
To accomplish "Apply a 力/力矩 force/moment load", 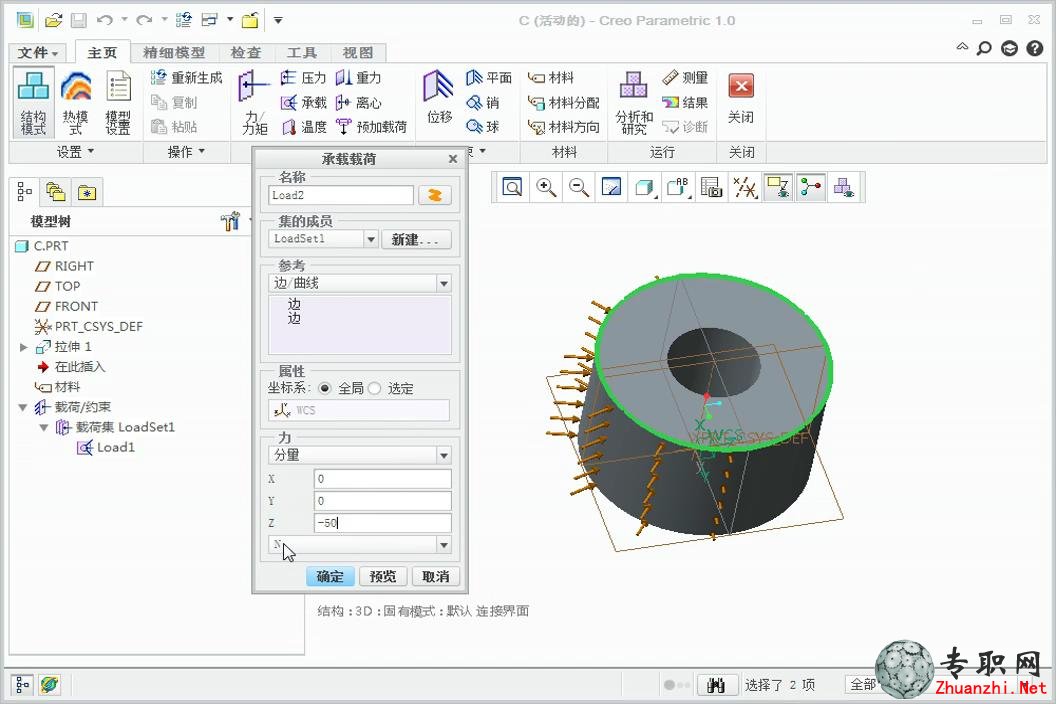I will point(253,102).
